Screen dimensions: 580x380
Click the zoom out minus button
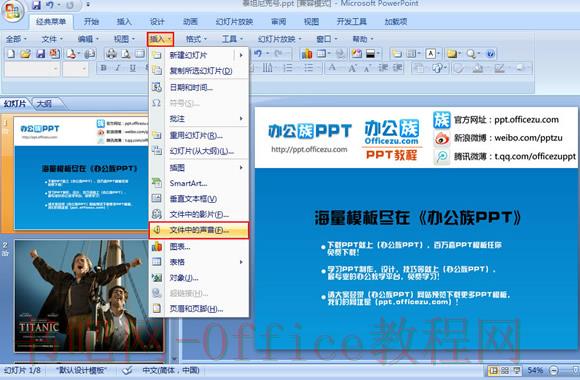coord(554,370)
